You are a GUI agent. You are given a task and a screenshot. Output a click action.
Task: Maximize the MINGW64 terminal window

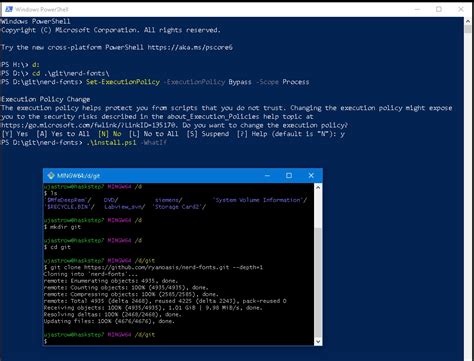click(x=289, y=175)
